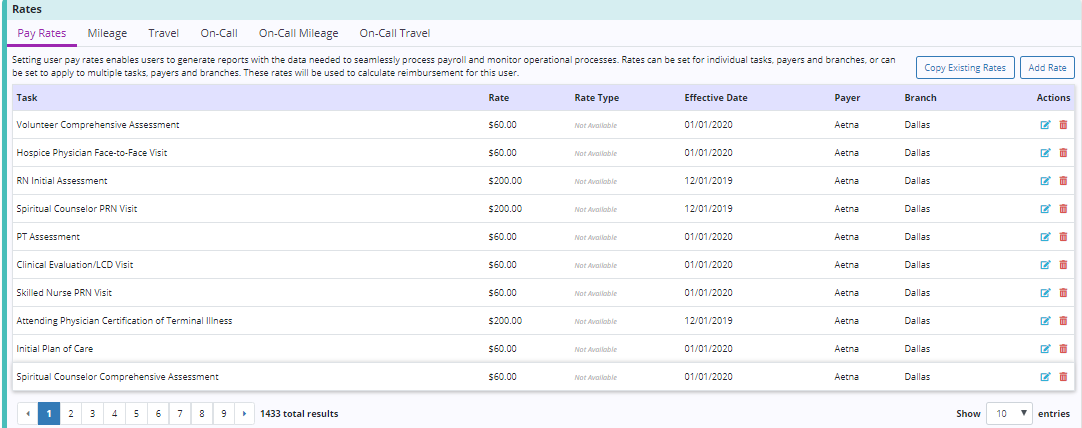Delete the Spiritual Counselor PRN Visit rate
Screen dimensions: 1082x428
[x=1063, y=209]
